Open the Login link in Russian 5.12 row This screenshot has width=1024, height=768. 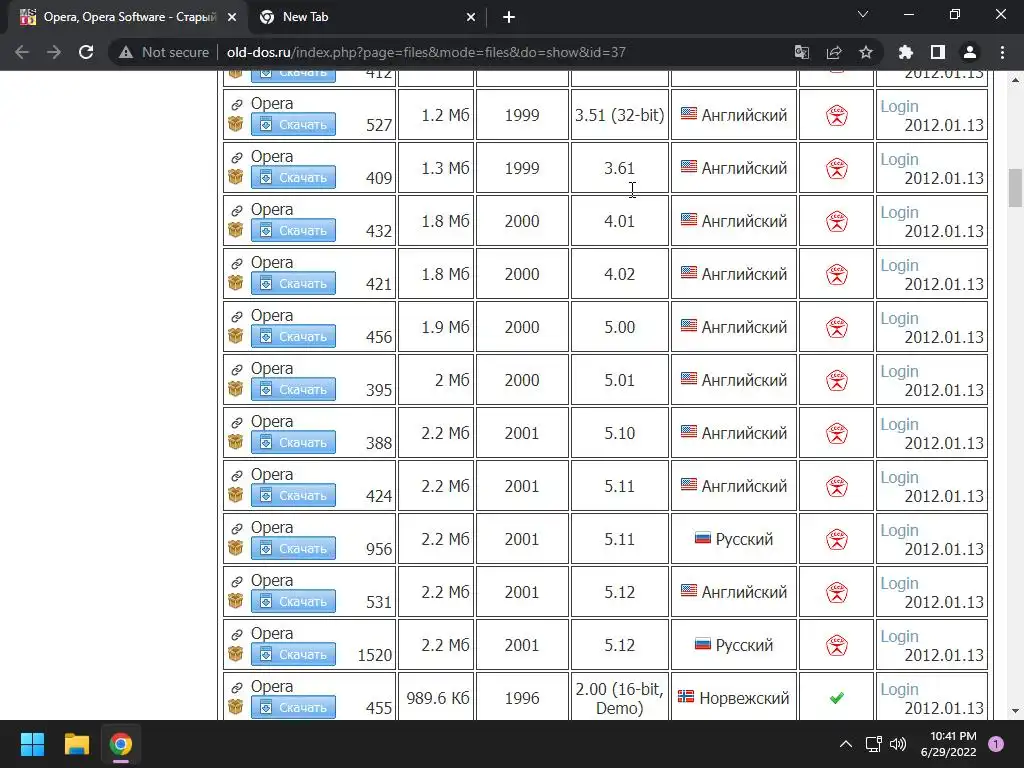(x=899, y=636)
